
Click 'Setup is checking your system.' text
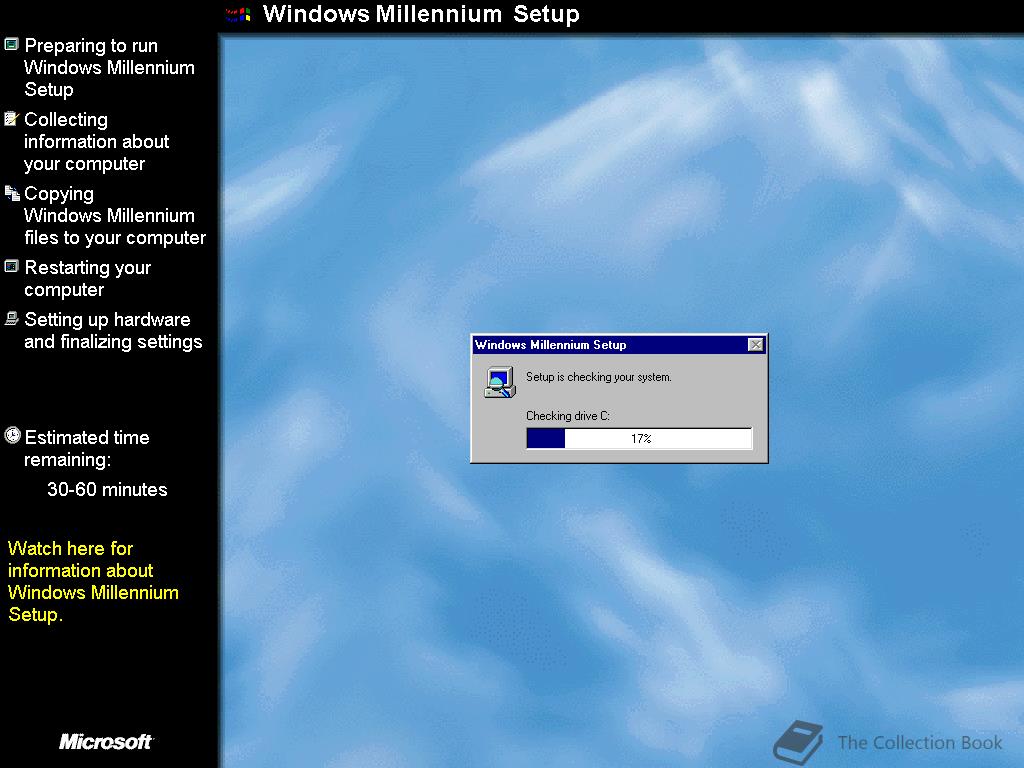[599, 377]
